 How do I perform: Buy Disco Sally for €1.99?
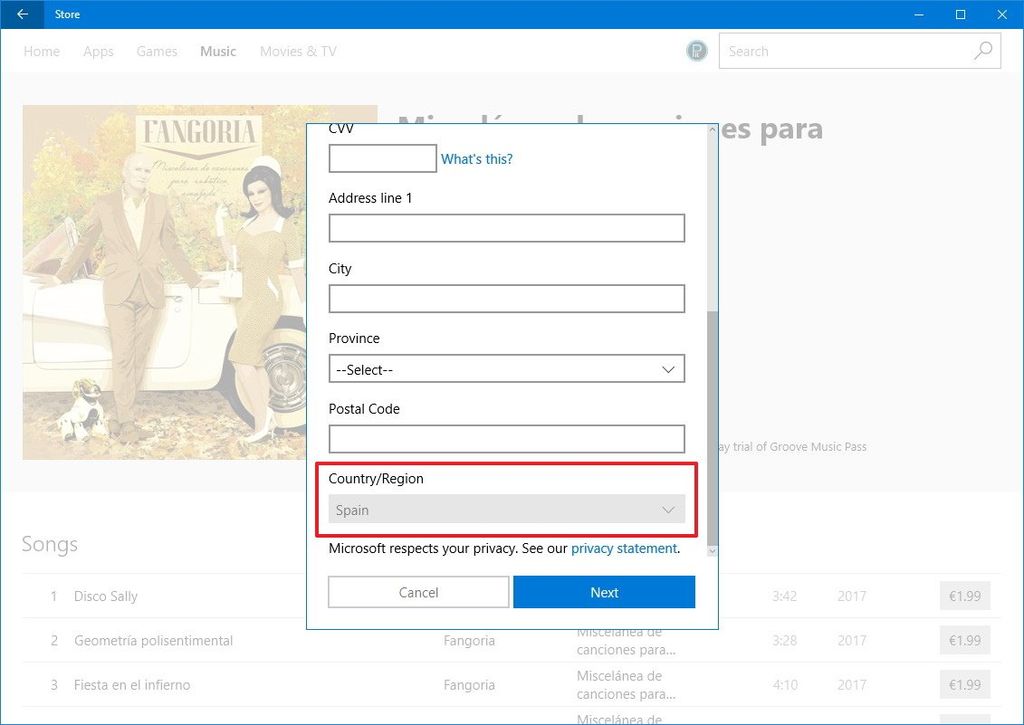(963, 595)
